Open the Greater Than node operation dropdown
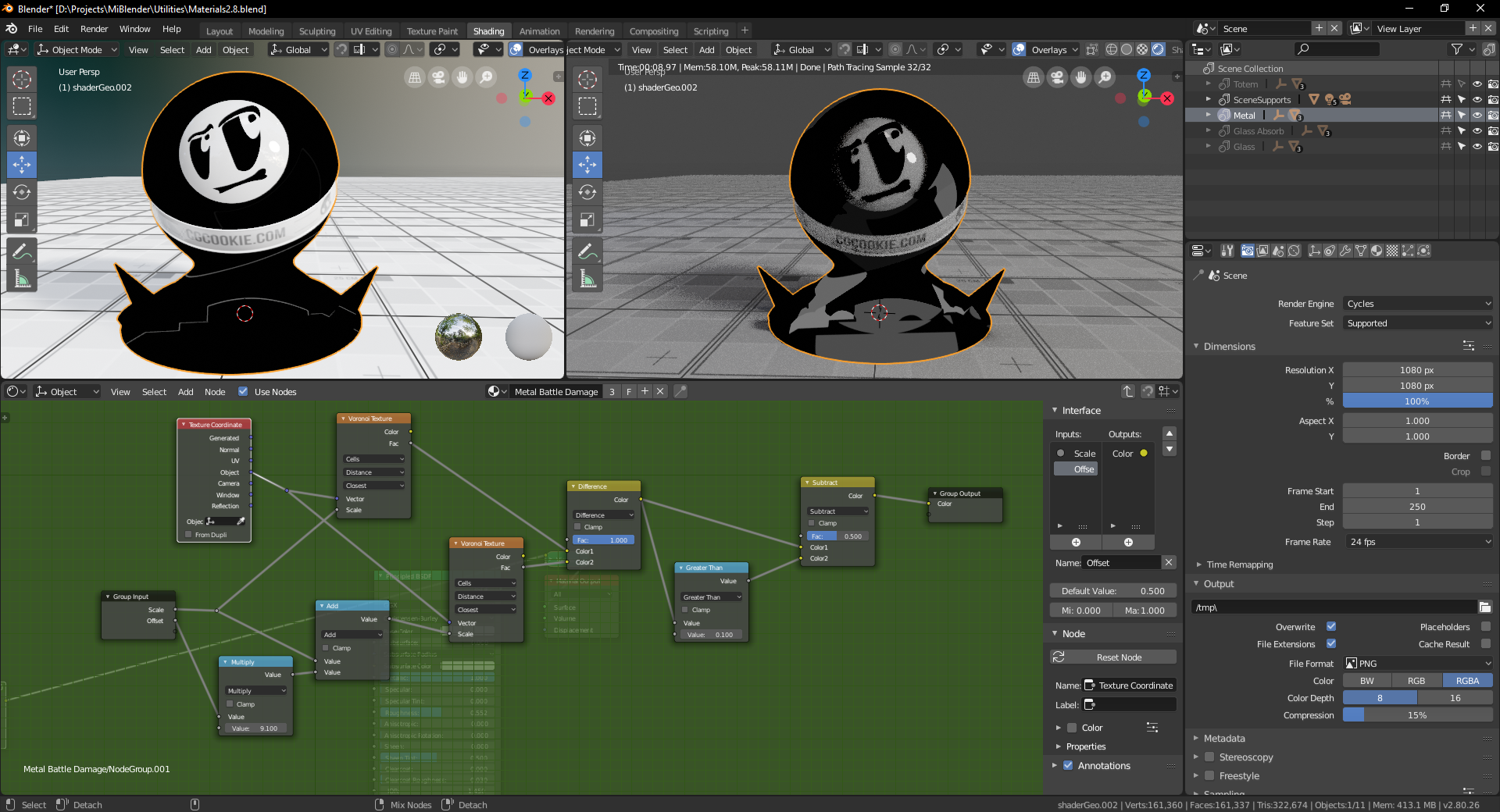Viewport: 1500px width, 812px height. pos(712,597)
